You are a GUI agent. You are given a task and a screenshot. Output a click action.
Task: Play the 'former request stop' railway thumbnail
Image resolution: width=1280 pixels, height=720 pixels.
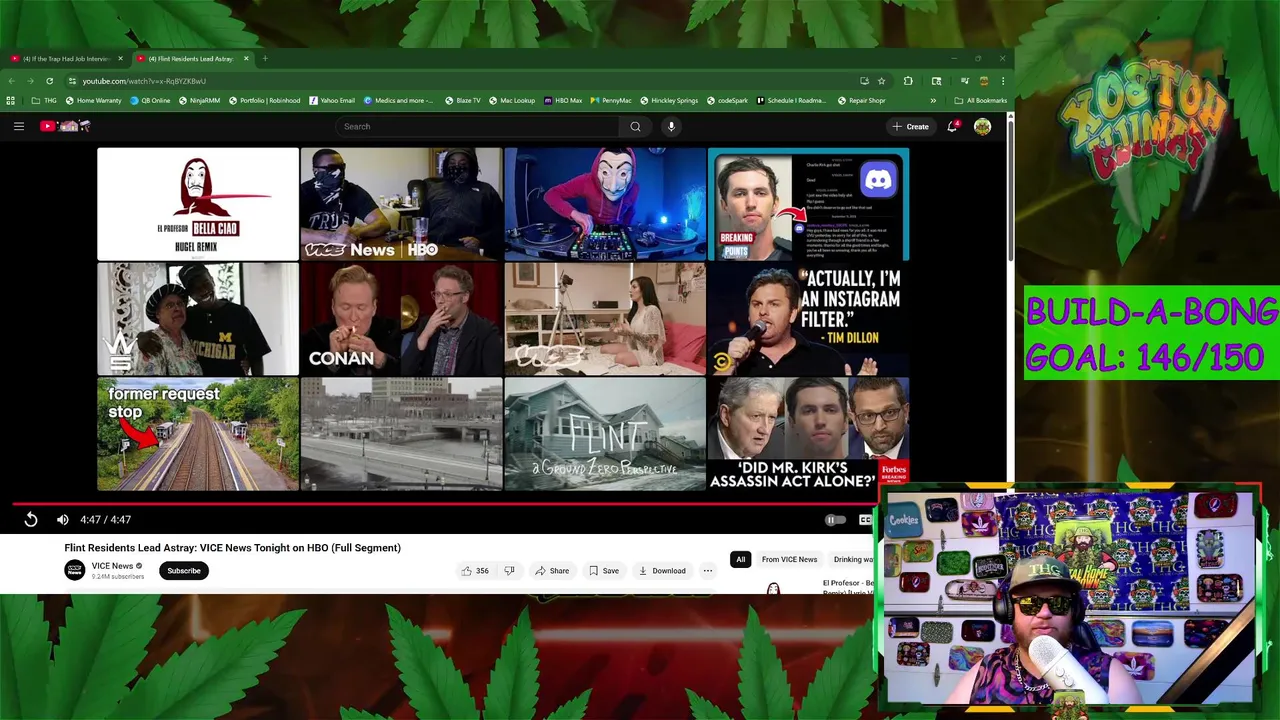[x=198, y=434]
